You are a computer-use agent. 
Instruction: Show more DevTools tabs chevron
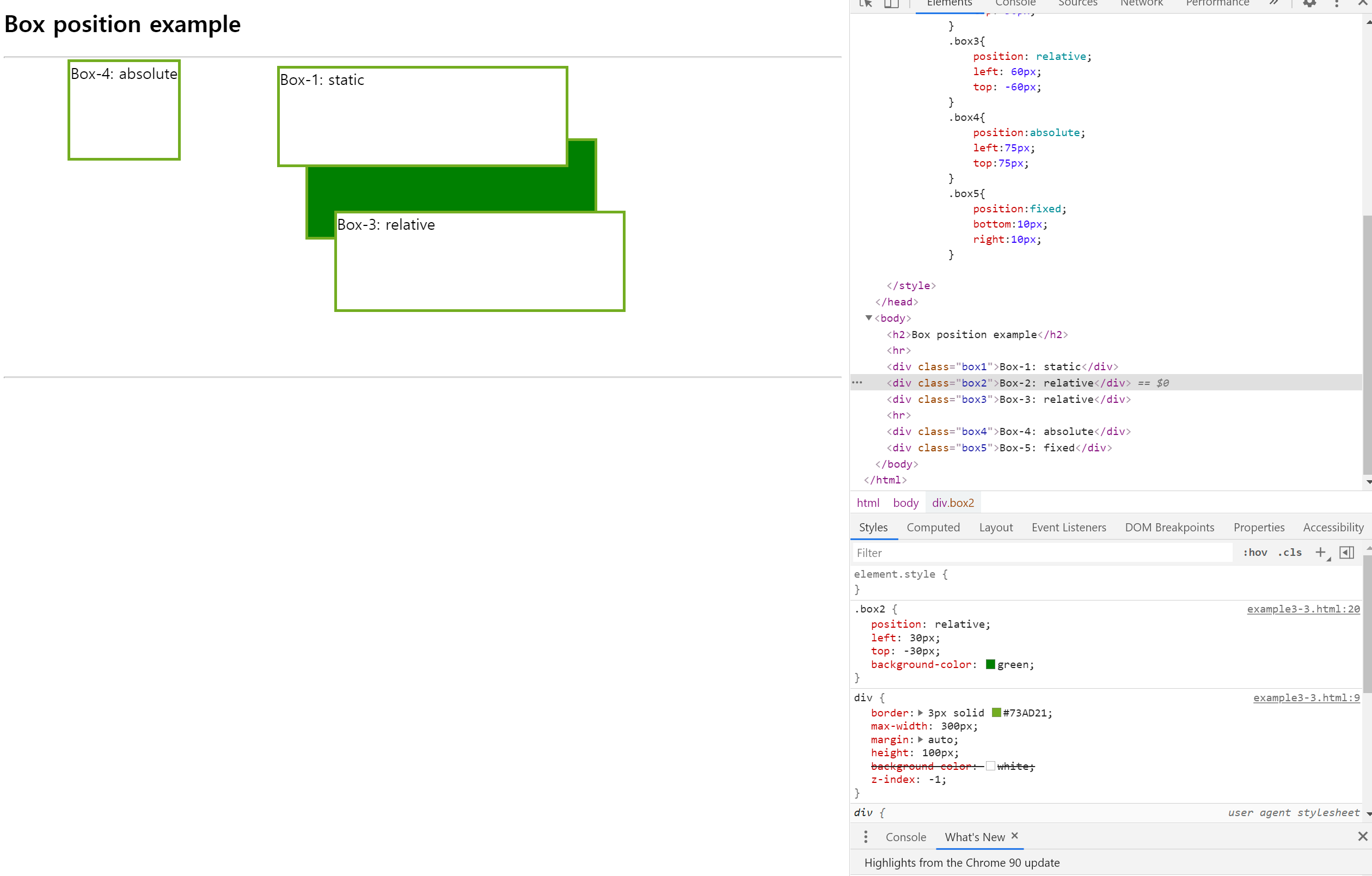point(1273,3)
